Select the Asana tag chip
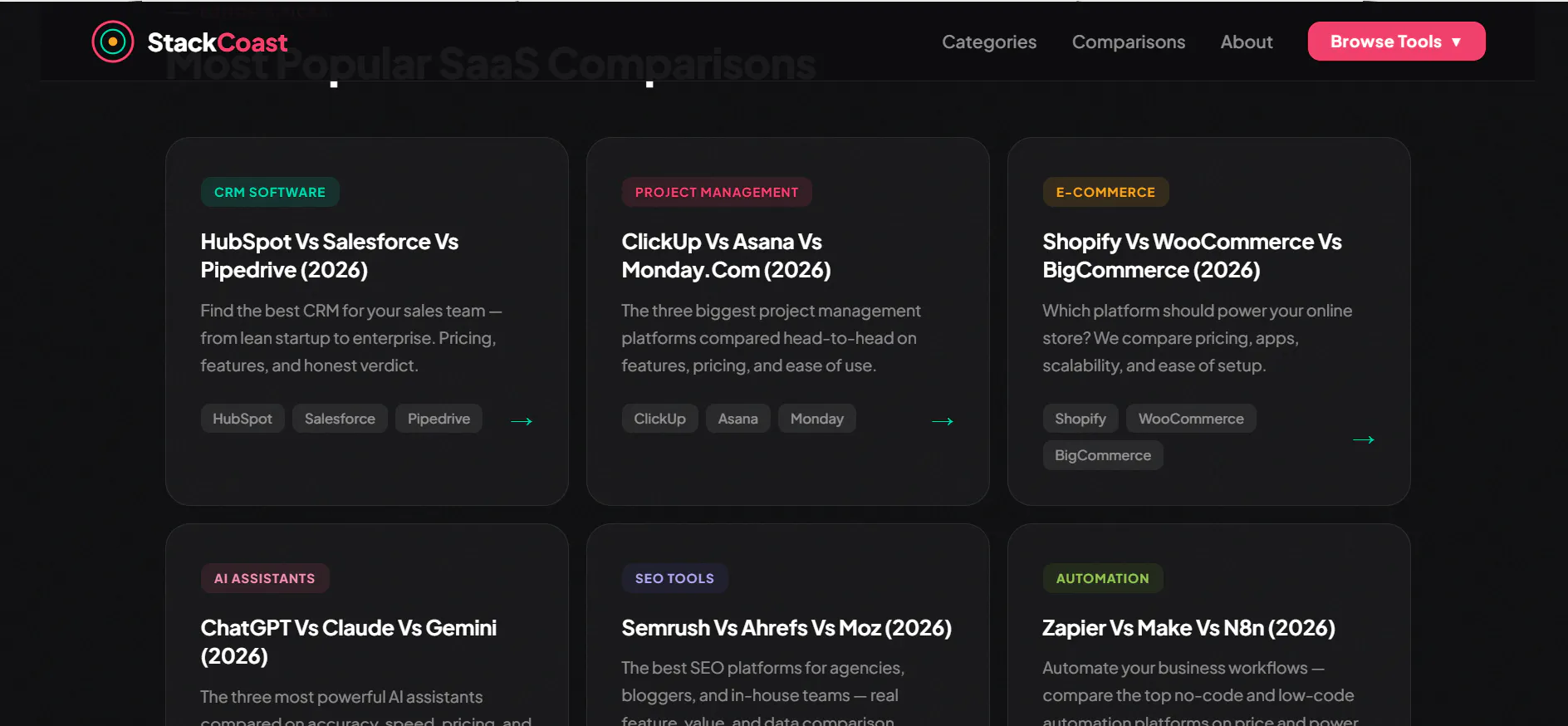Screen dimensions: 1568x726 point(738,419)
